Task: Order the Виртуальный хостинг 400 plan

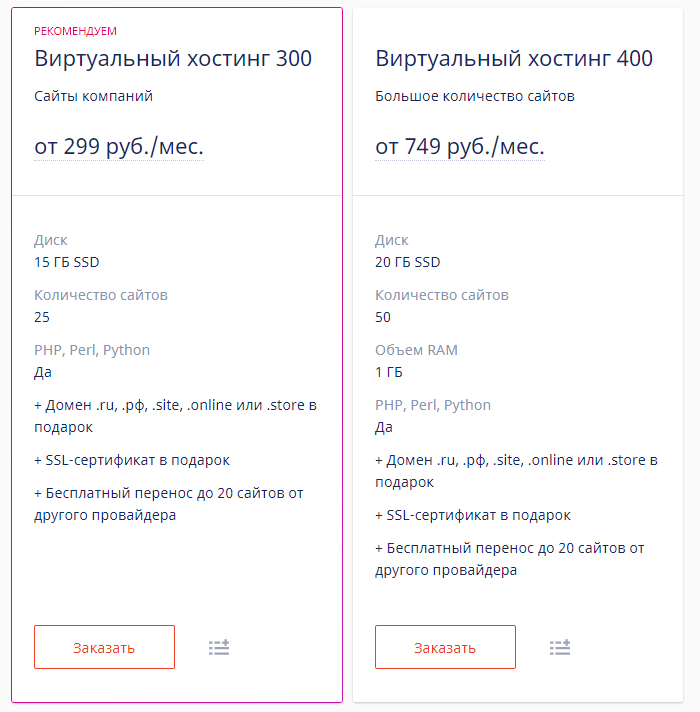Action: click(x=445, y=647)
